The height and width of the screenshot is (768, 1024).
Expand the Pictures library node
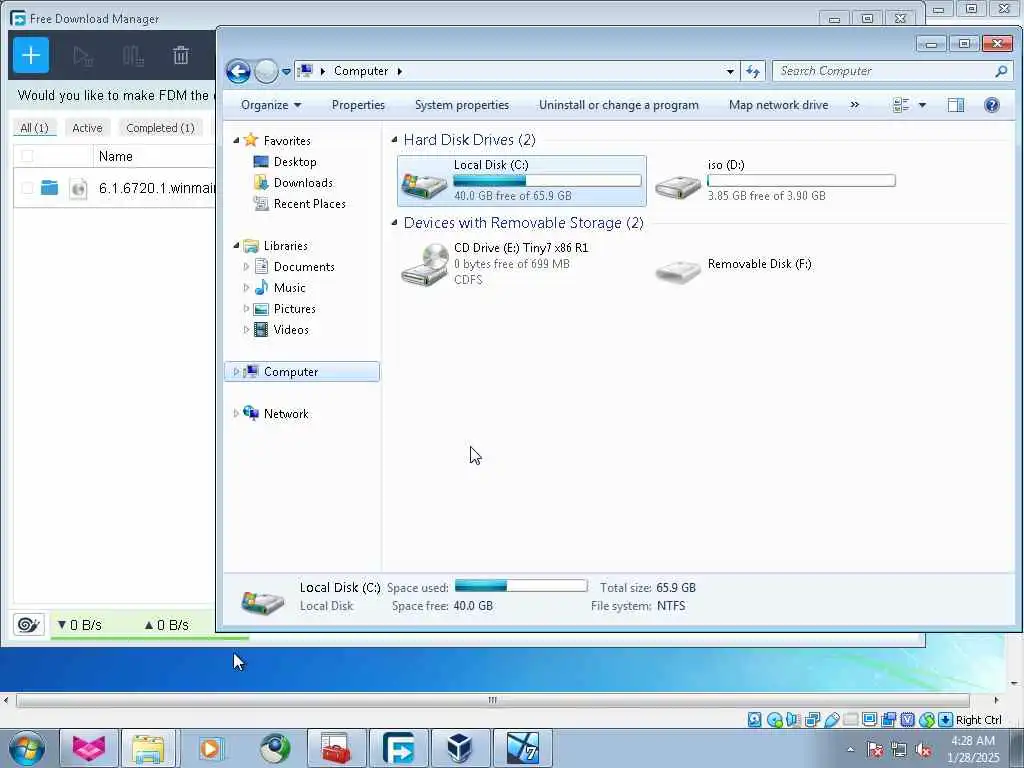click(246, 308)
